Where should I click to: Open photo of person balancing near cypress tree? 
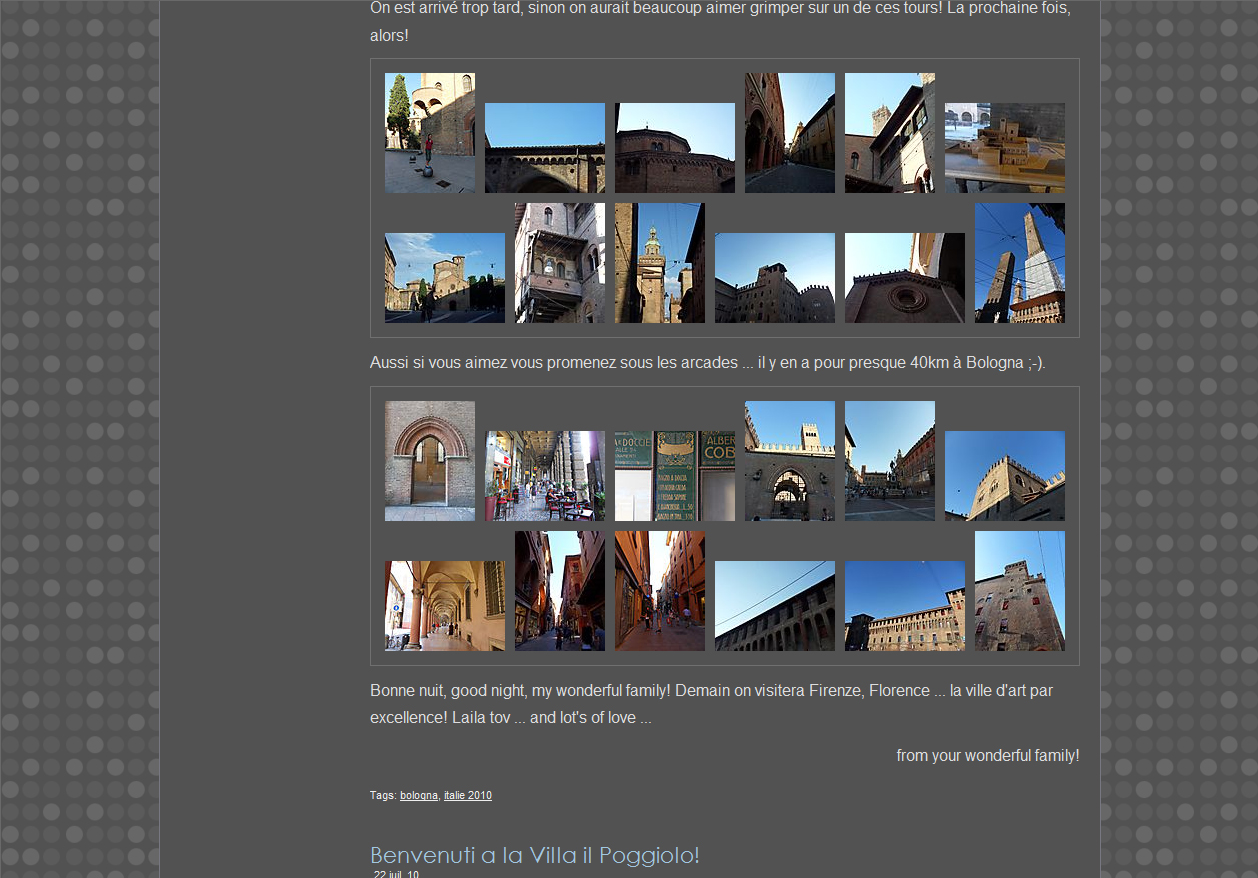click(x=430, y=133)
